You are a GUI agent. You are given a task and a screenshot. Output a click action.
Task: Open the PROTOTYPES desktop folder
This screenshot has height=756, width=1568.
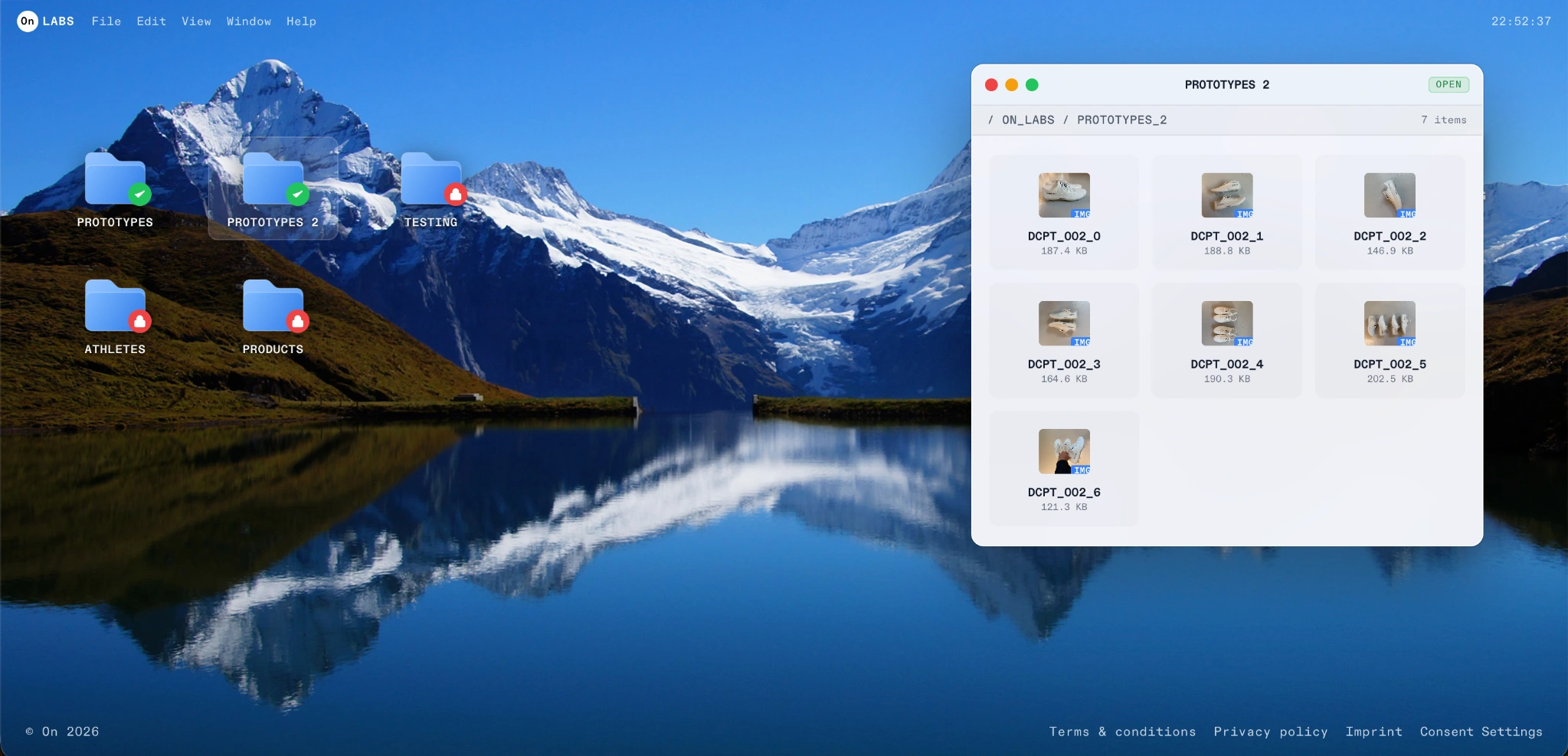[x=115, y=189]
